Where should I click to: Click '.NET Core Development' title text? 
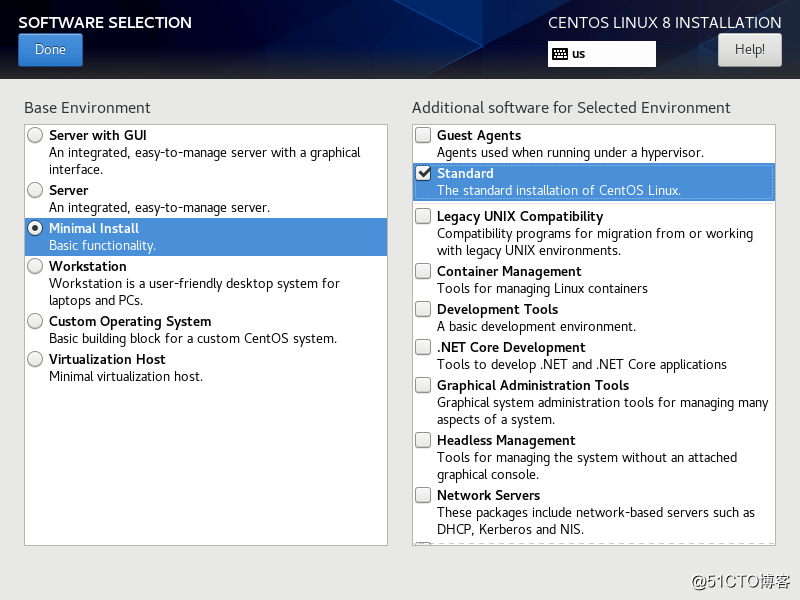coord(511,347)
